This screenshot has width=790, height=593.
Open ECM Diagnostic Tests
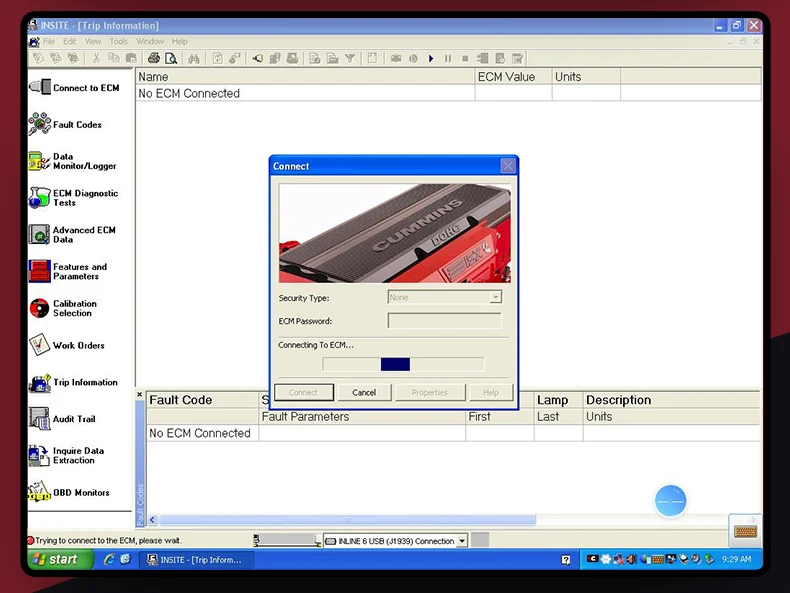pyautogui.click(x=74, y=197)
